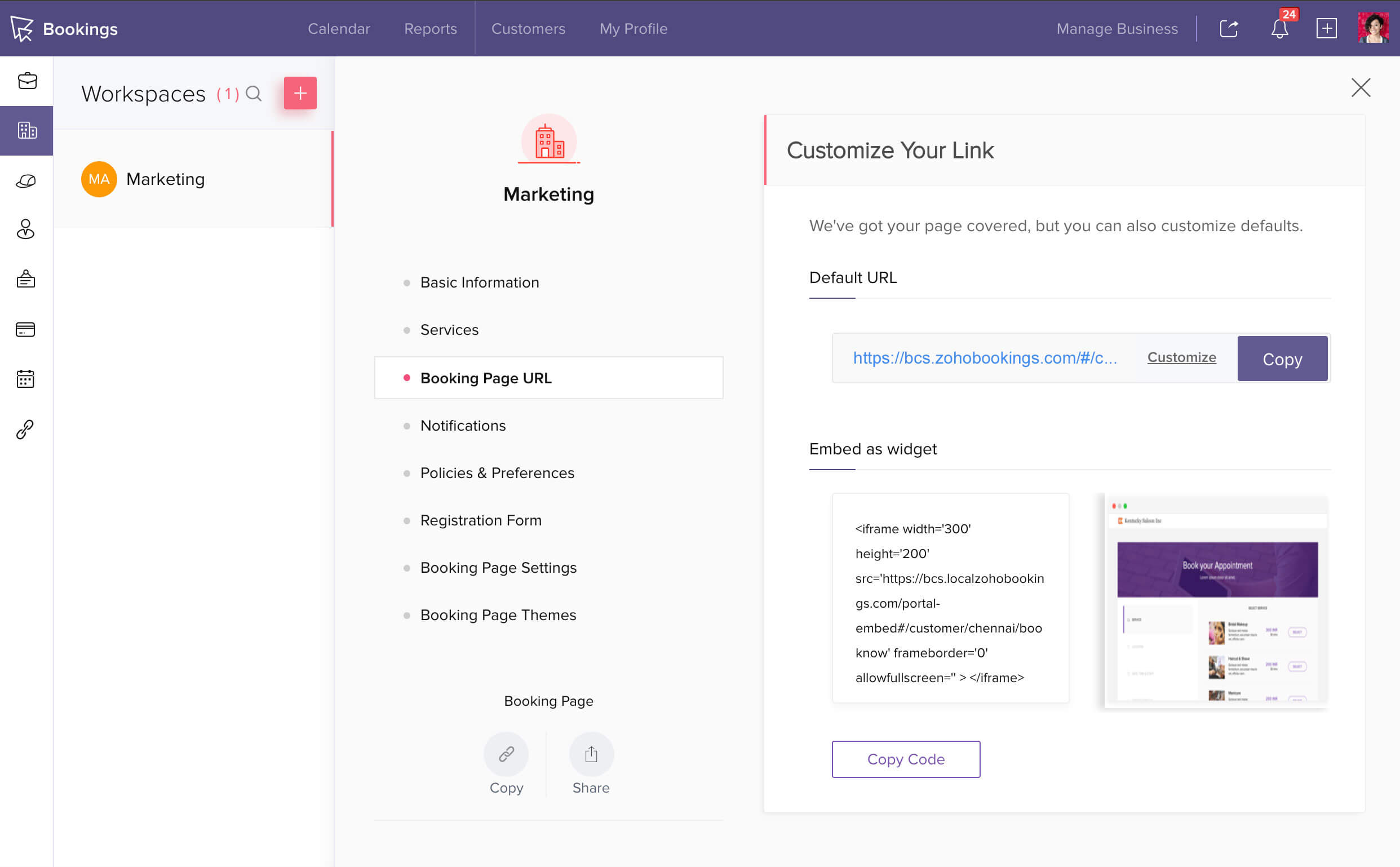Copy the booking page link icon
The width and height of the screenshot is (1400, 867).
(506, 754)
